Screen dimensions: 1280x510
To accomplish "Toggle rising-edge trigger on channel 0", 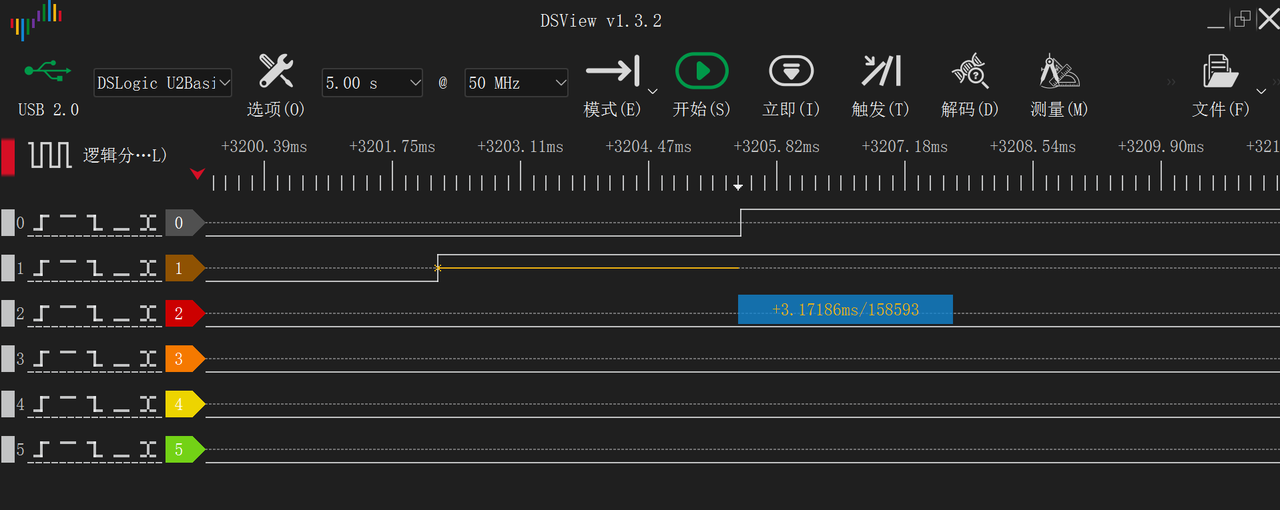I will tap(40, 223).
